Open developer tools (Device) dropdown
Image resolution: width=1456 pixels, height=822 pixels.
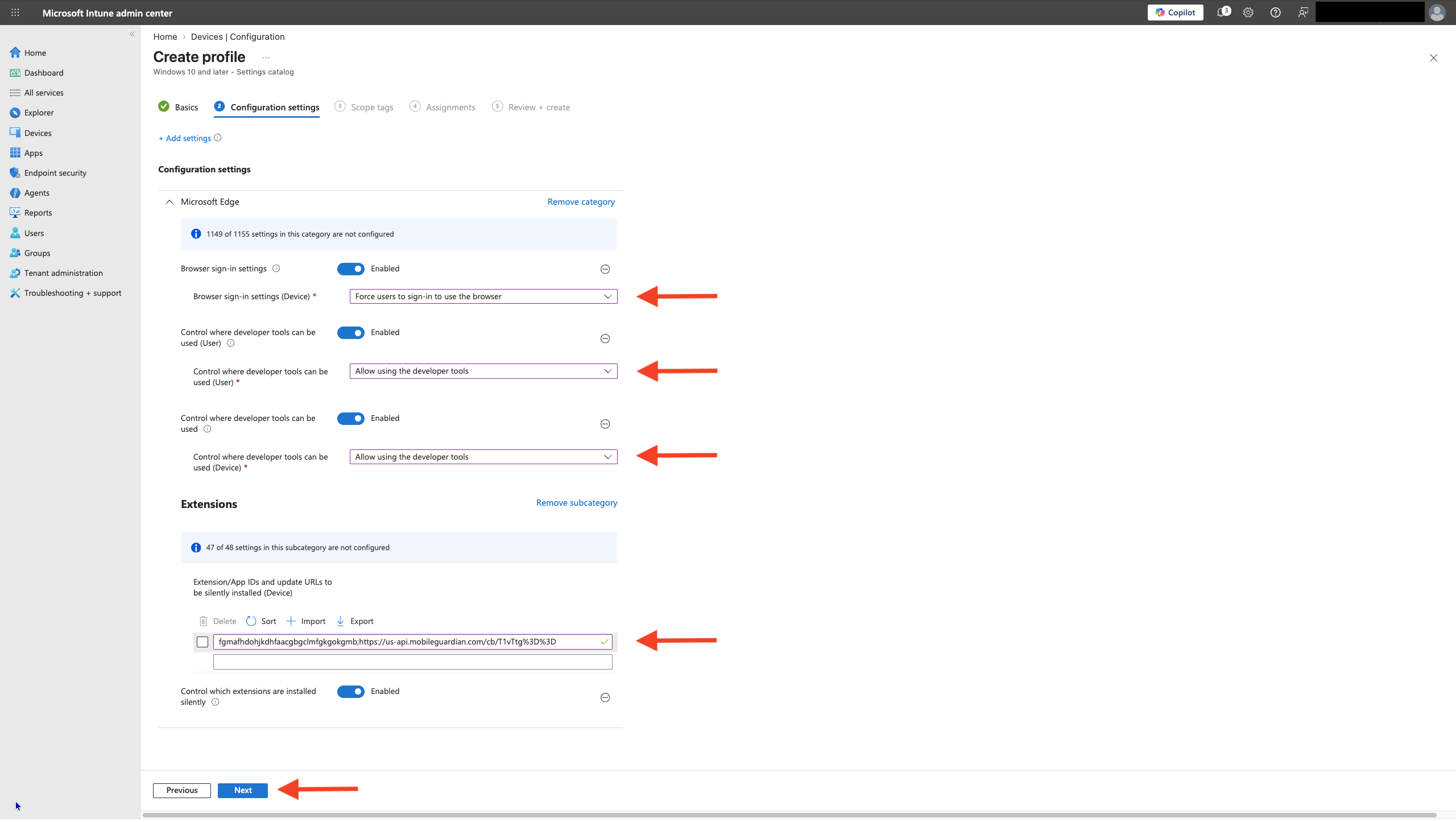tap(483, 457)
